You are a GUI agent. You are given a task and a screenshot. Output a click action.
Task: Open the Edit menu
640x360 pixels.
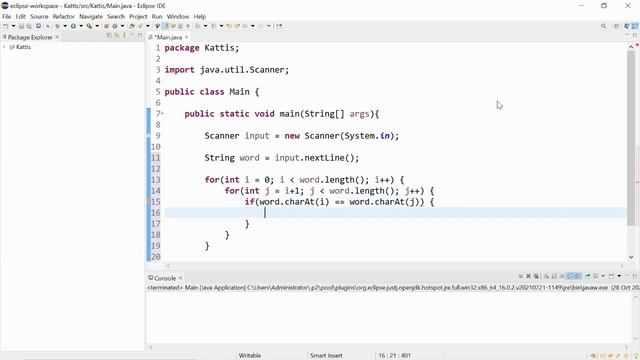(20, 17)
